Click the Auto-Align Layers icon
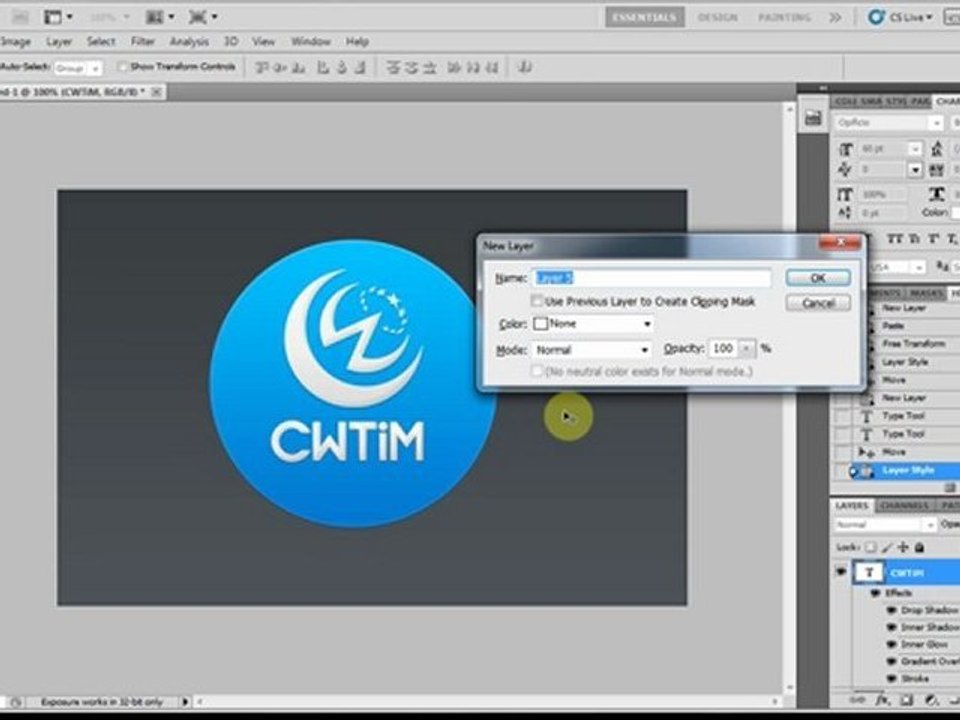 coord(524,67)
